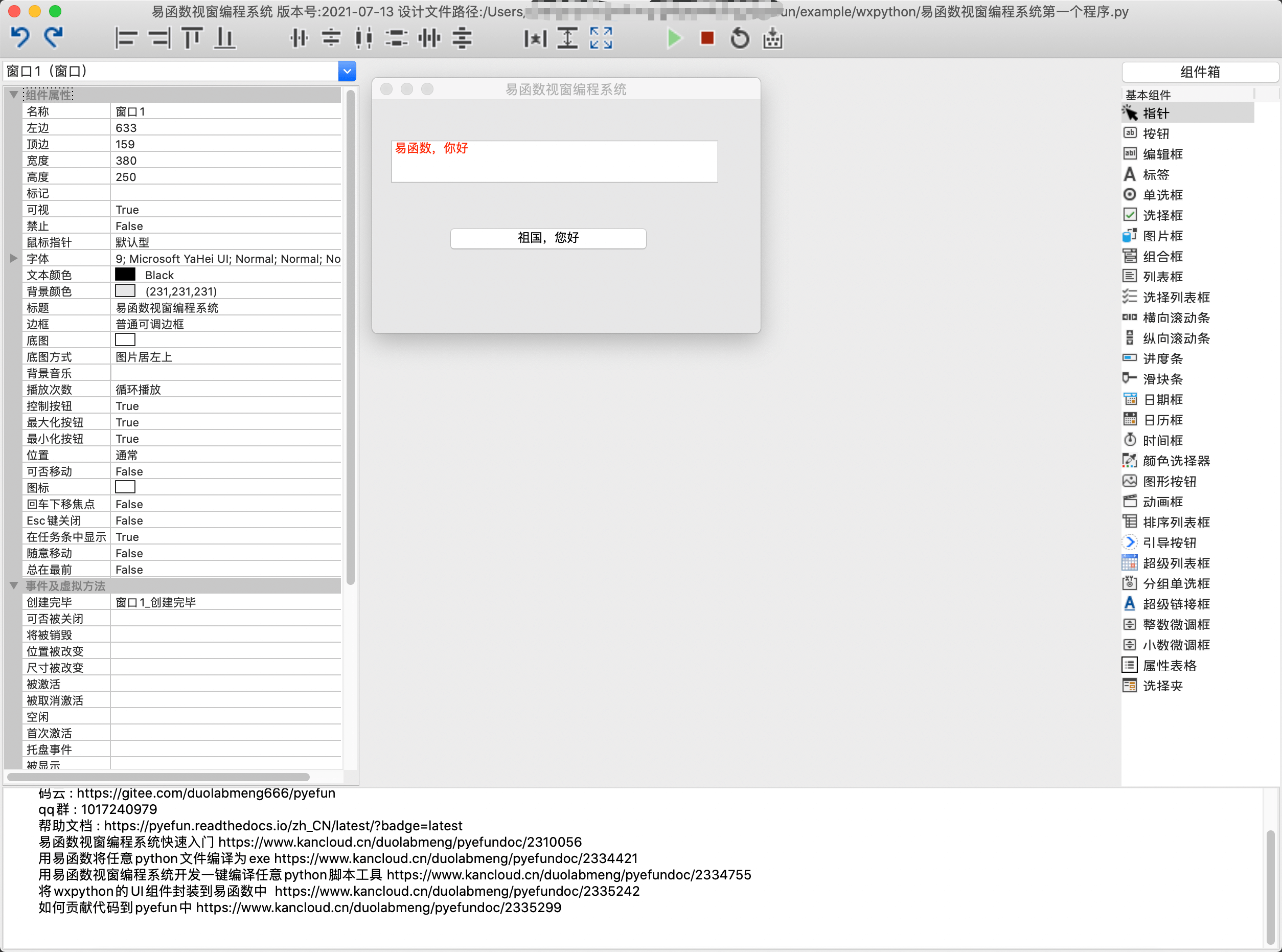Select the 超级链接框 component
Image resolution: width=1282 pixels, height=952 pixels.
click(1187, 604)
